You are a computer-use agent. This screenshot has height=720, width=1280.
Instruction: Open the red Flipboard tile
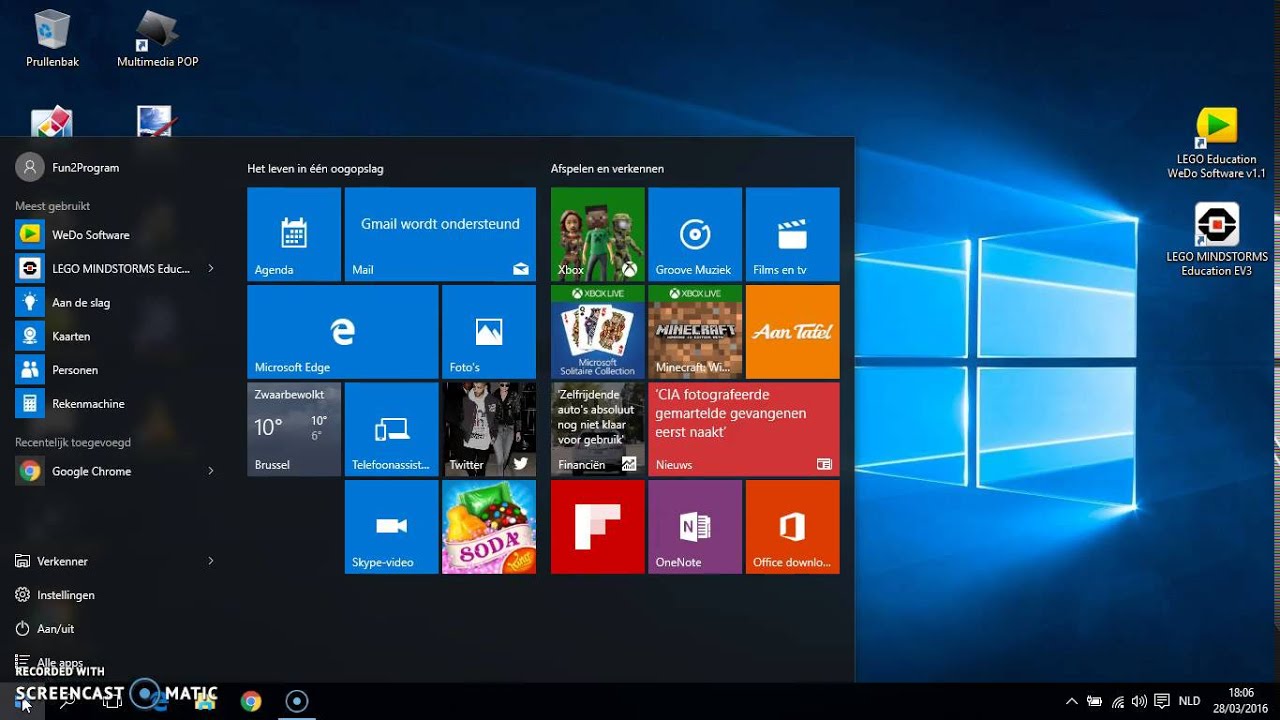[598, 526]
